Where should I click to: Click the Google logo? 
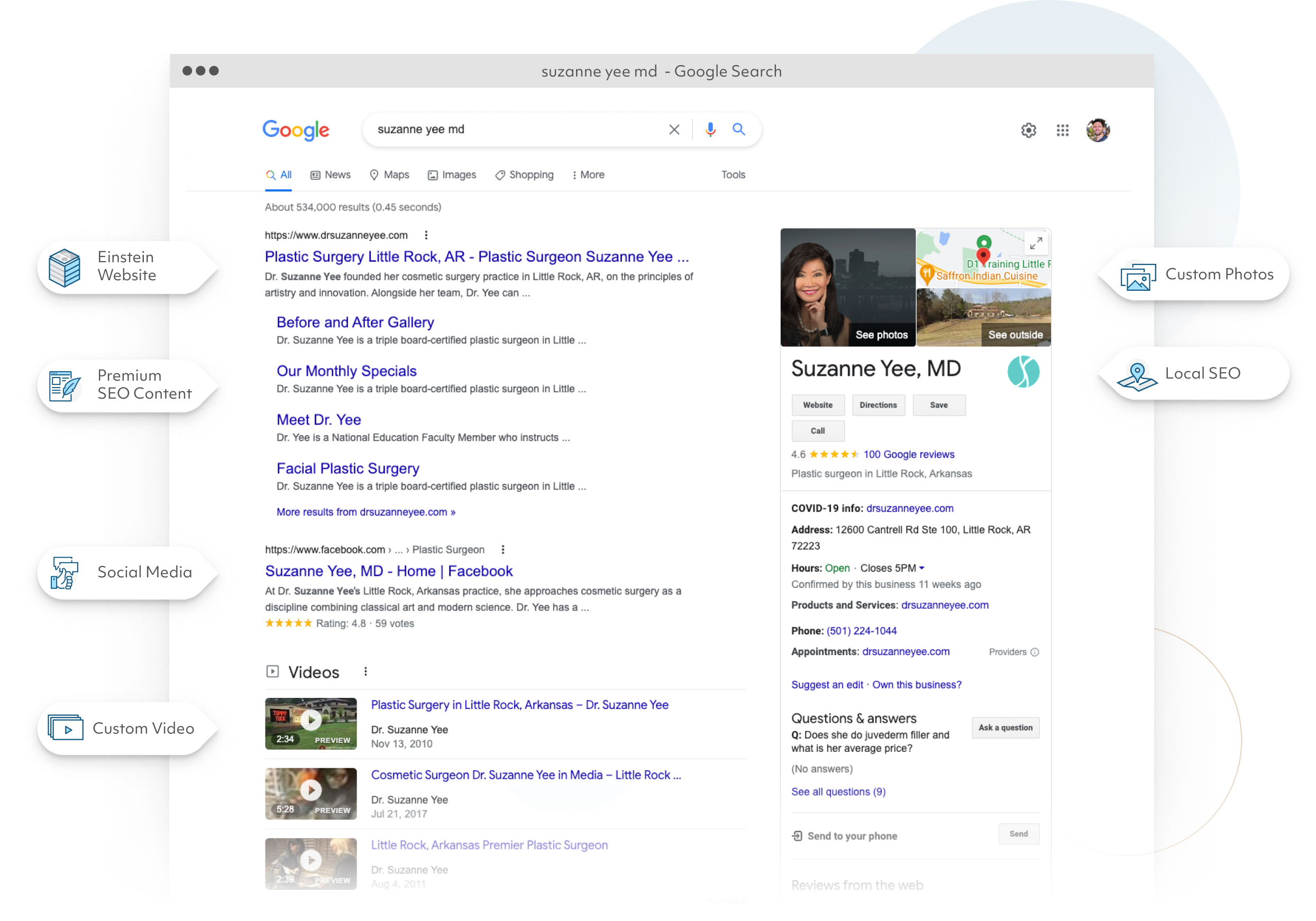click(x=296, y=131)
